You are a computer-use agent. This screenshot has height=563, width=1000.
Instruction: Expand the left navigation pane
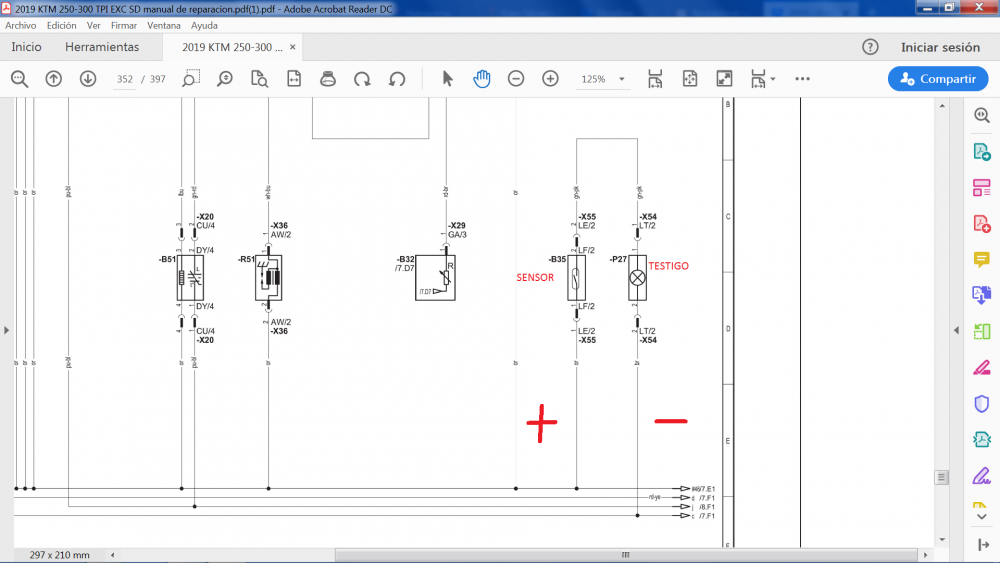(x=6, y=329)
